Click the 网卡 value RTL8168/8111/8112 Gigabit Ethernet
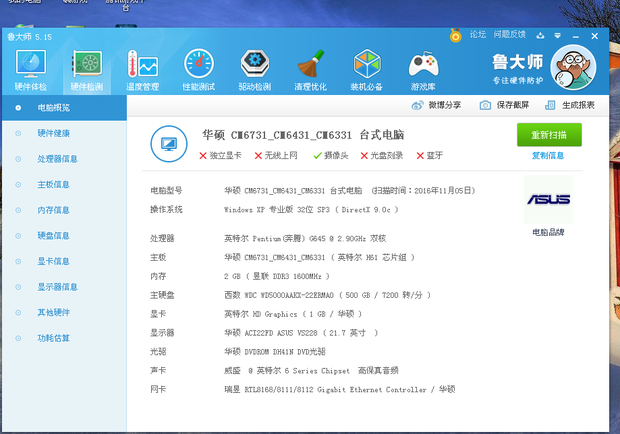This screenshot has height=434, width=620. click(340, 390)
